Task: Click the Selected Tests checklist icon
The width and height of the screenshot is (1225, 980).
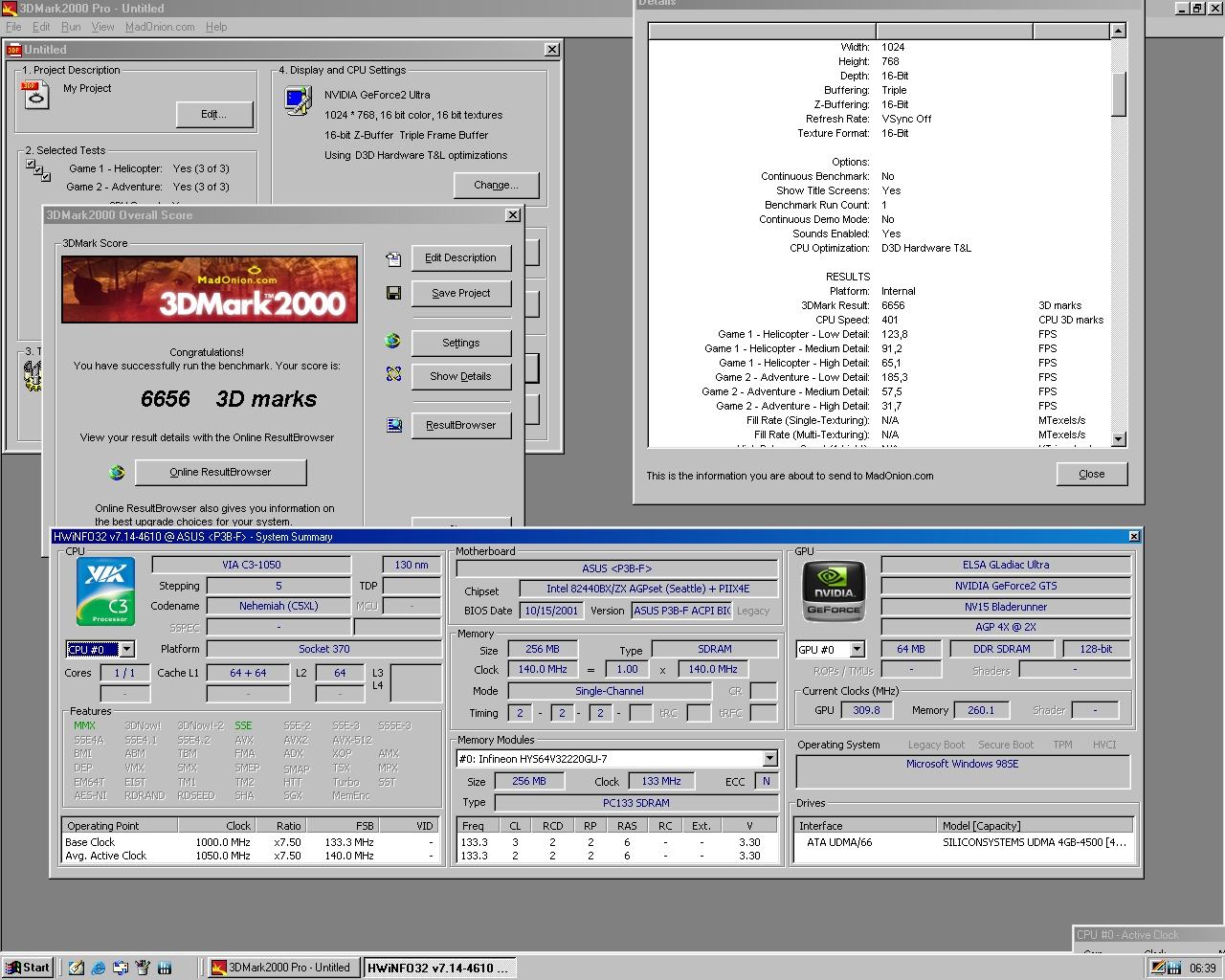Action: [38, 170]
